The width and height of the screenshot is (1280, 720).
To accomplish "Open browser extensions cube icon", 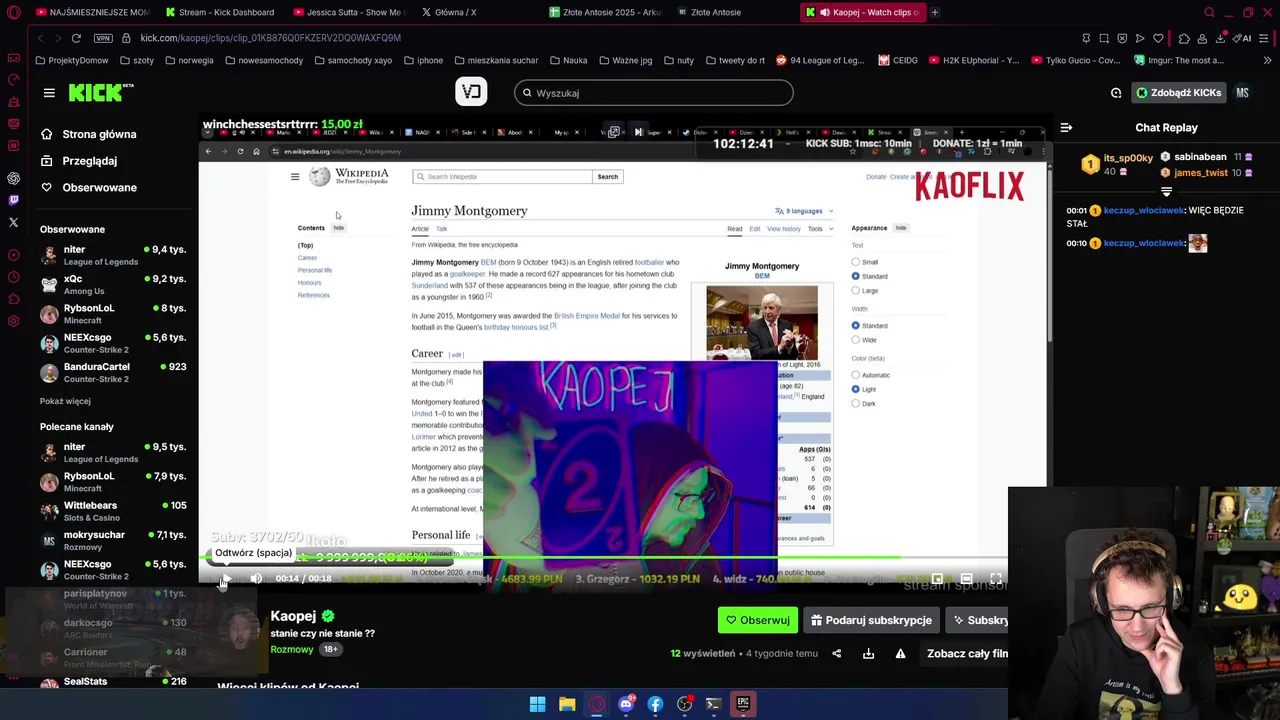I will coord(1184,38).
